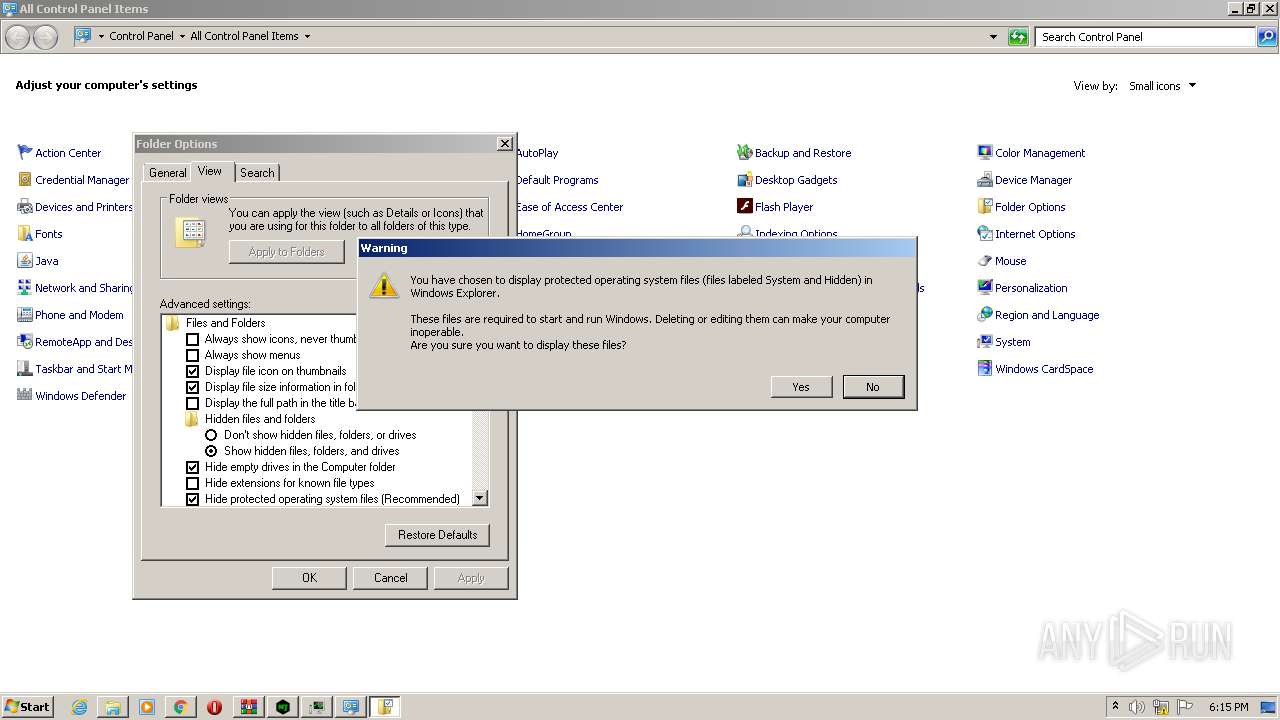Open the System icon

click(985, 341)
